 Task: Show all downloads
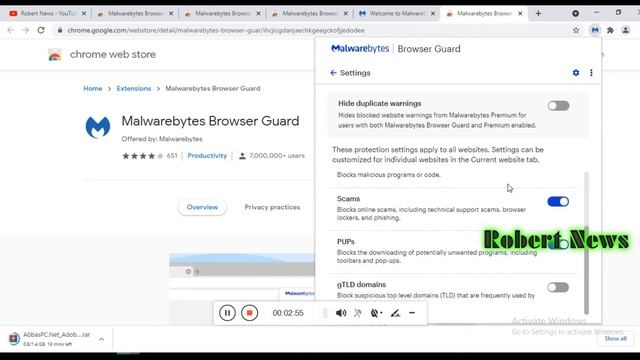pos(615,338)
